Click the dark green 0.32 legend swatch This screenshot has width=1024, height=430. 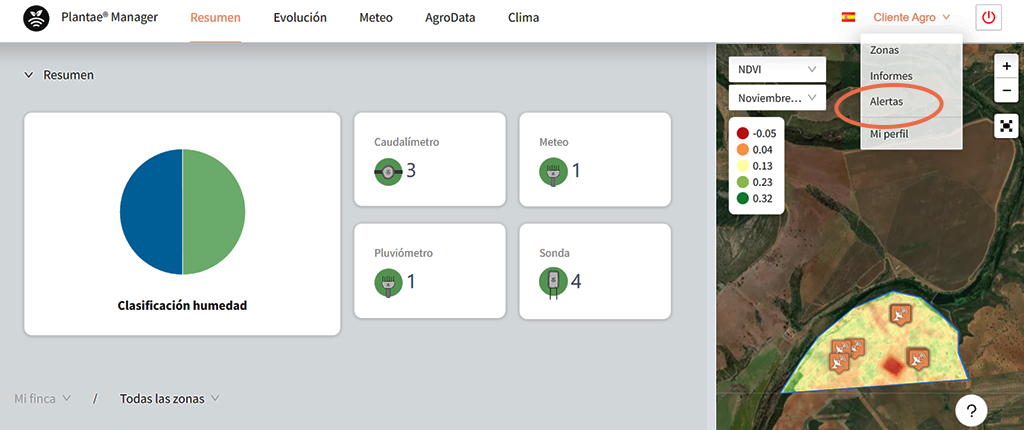(743, 199)
